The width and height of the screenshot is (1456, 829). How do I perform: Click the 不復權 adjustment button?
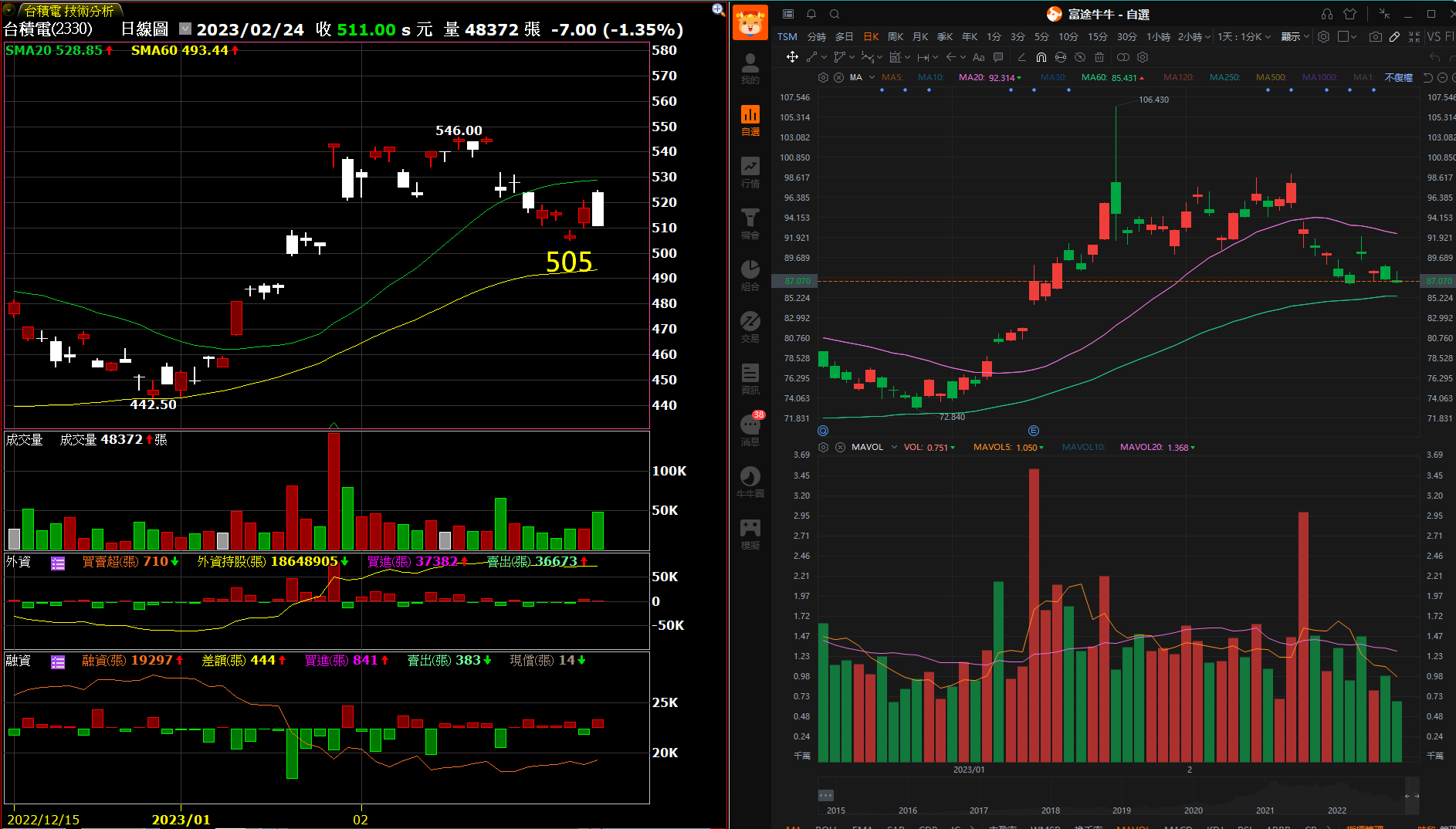pyautogui.click(x=1398, y=77)
